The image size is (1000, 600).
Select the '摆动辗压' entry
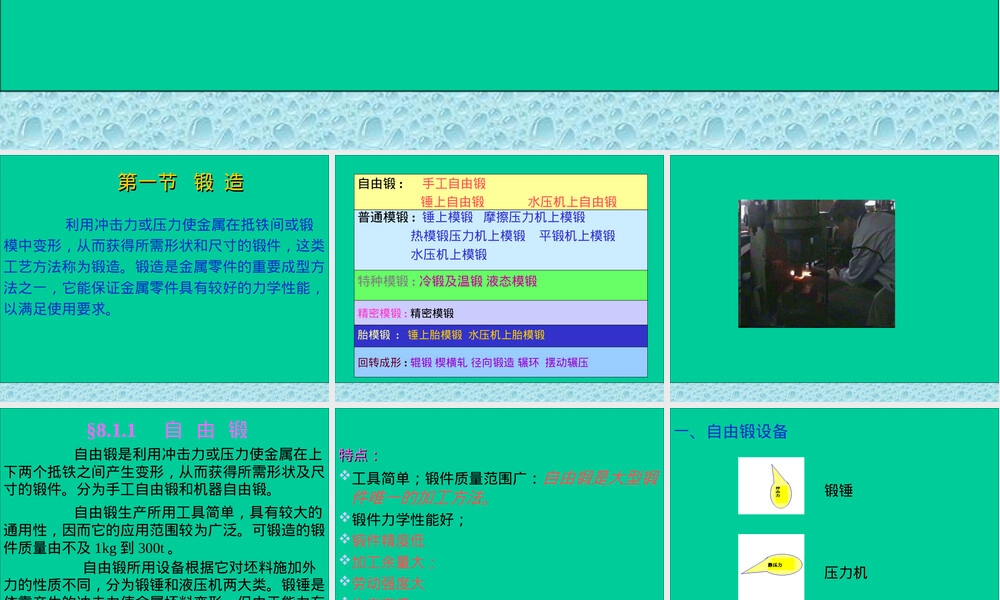point(566,362)
